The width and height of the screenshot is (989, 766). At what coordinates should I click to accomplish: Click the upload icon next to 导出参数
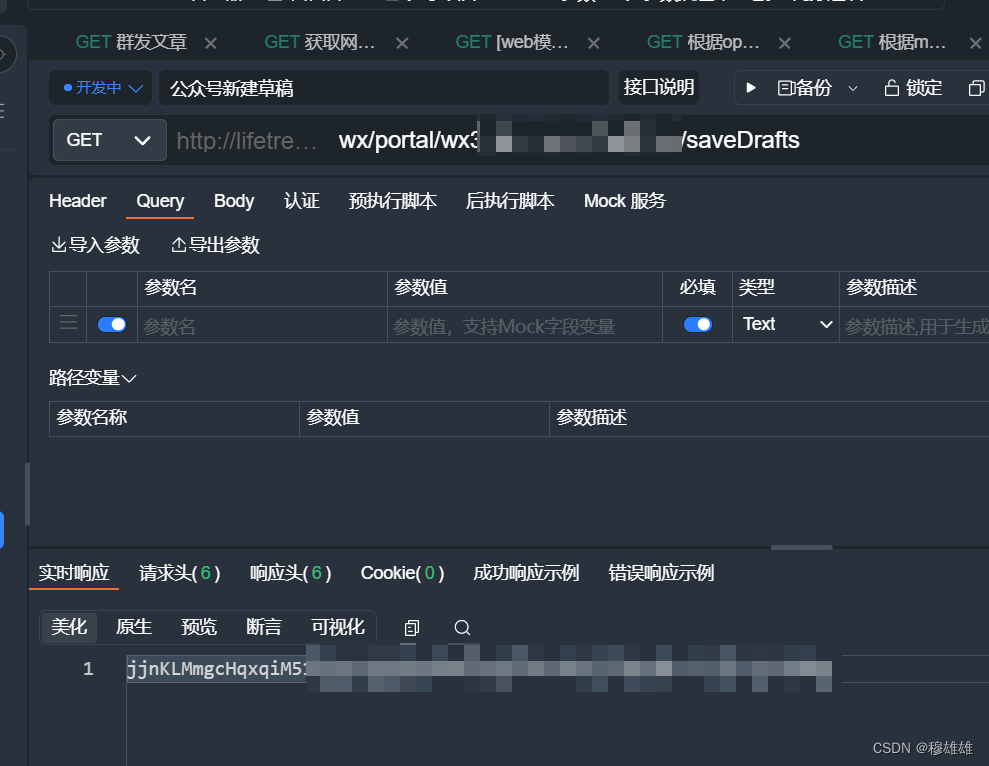coord(176,244)
